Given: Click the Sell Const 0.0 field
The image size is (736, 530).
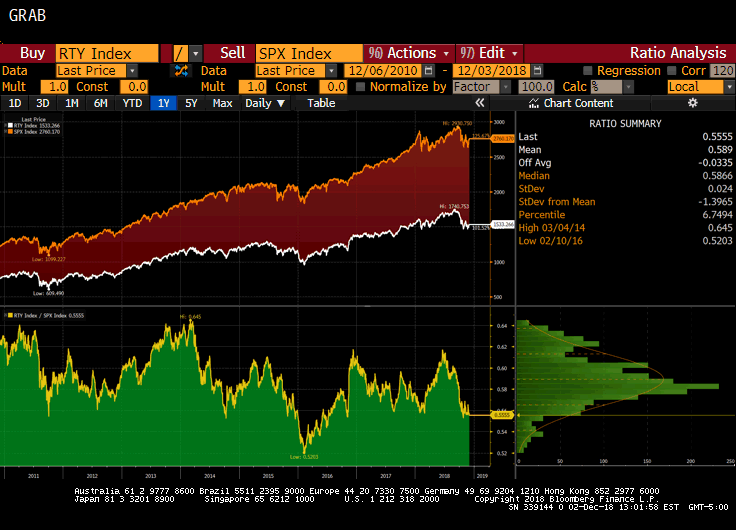Looking at the screenshot, I should 333,87.
